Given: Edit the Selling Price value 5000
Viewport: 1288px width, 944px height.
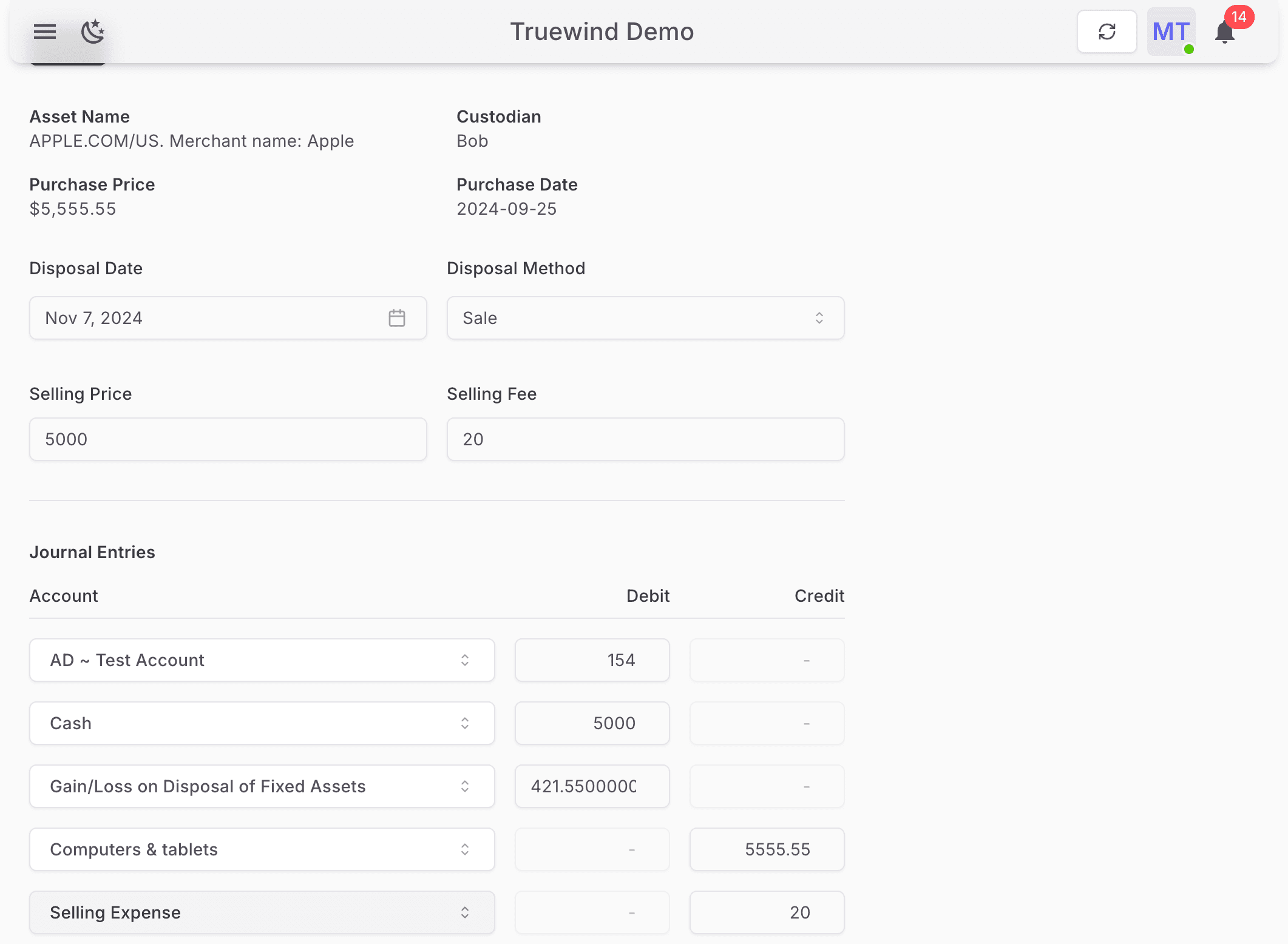Looking at the screenshot, I should pos(228,439).
